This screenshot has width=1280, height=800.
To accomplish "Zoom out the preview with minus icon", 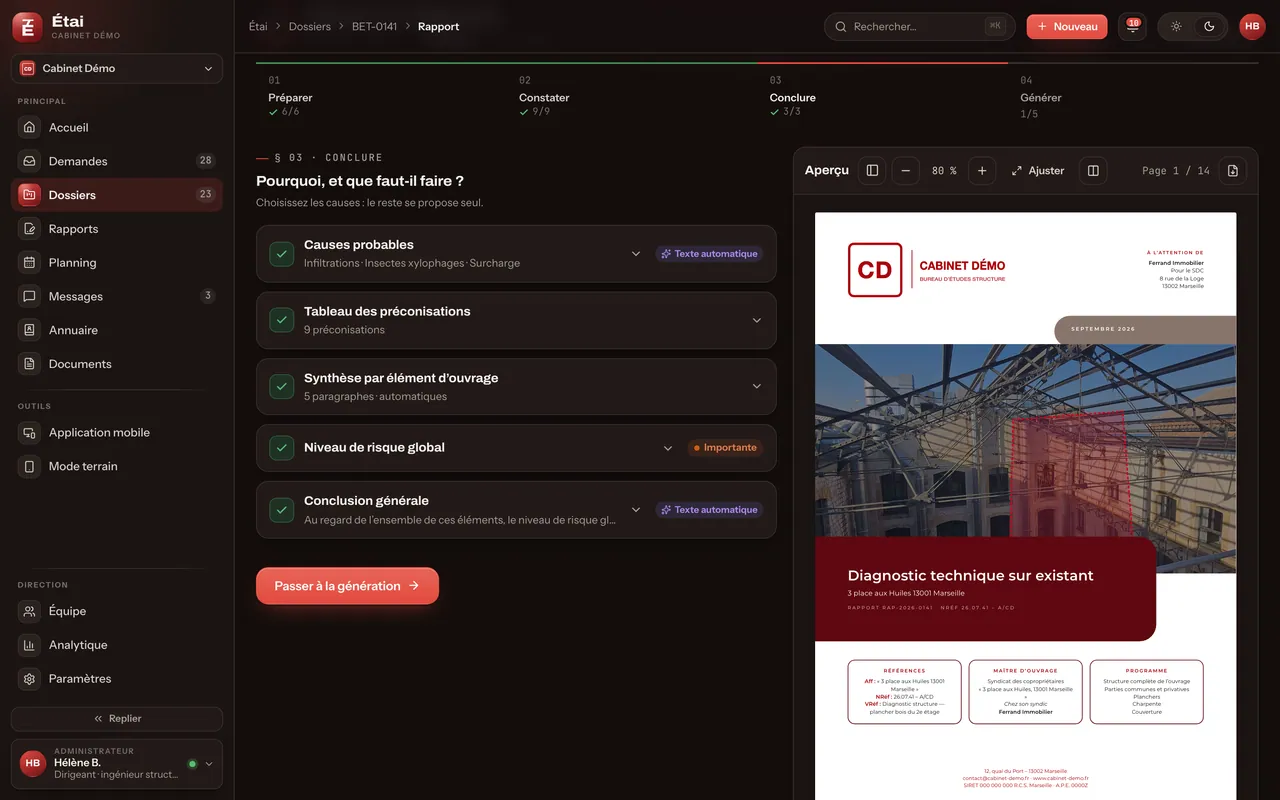I will click(905, 171).
